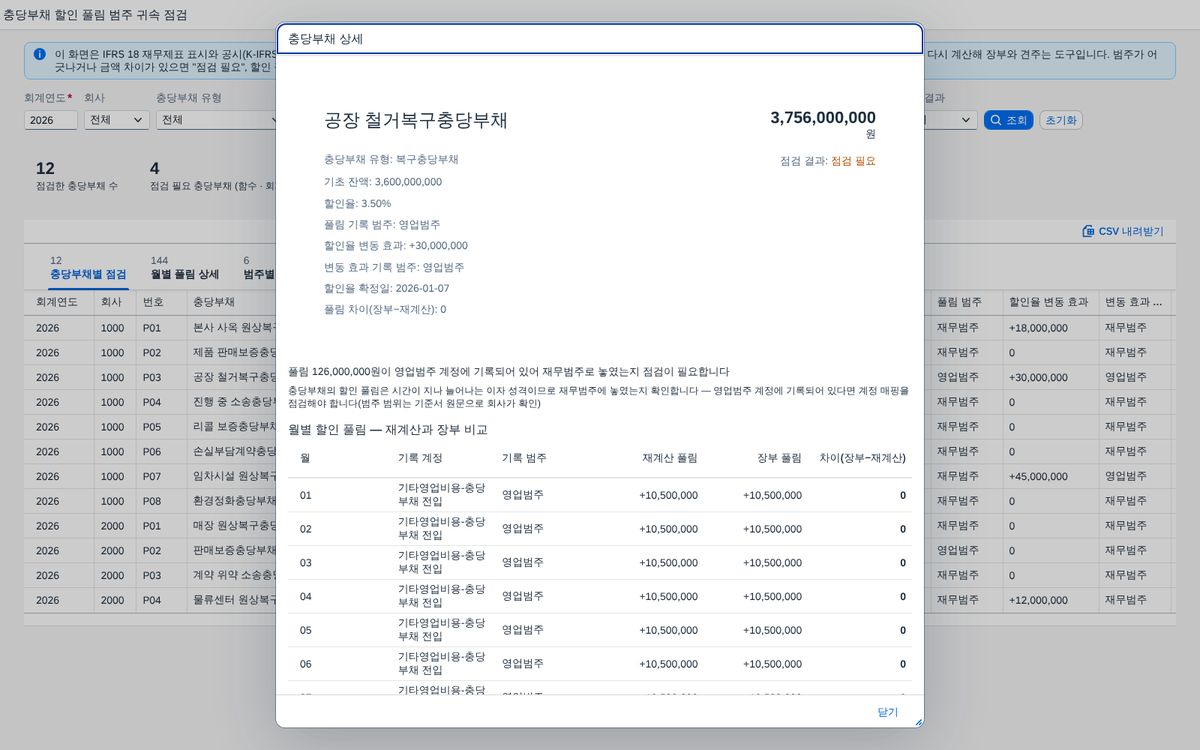Click the 장부 풀림 column header
This screenshot has height=750, width=1200.
click(755, 458)
